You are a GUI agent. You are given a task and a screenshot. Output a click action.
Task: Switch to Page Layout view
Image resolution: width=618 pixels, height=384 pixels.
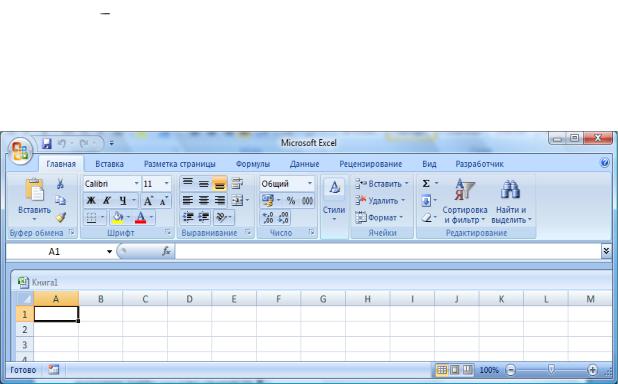click(x=455, y=370)
